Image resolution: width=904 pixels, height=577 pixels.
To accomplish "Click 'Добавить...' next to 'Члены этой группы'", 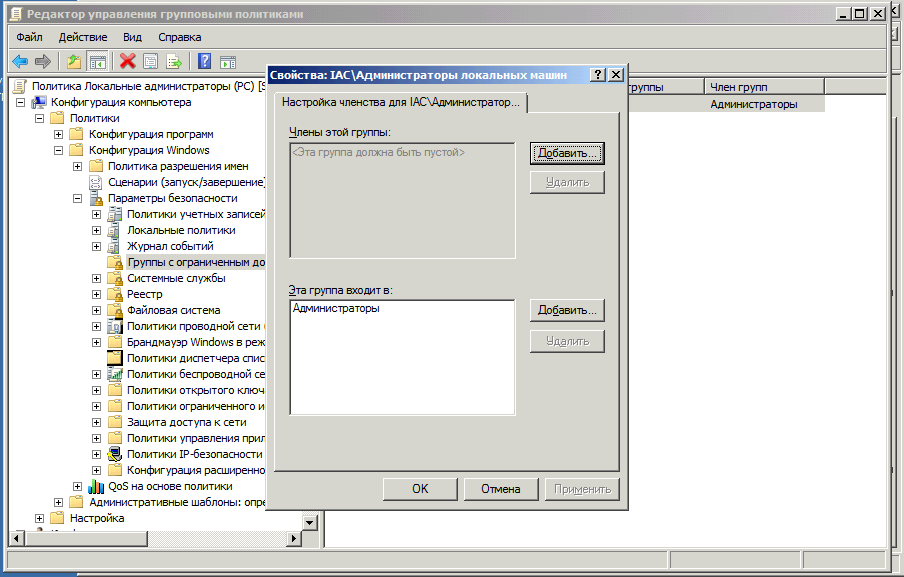I will click(x=567, y=154).
